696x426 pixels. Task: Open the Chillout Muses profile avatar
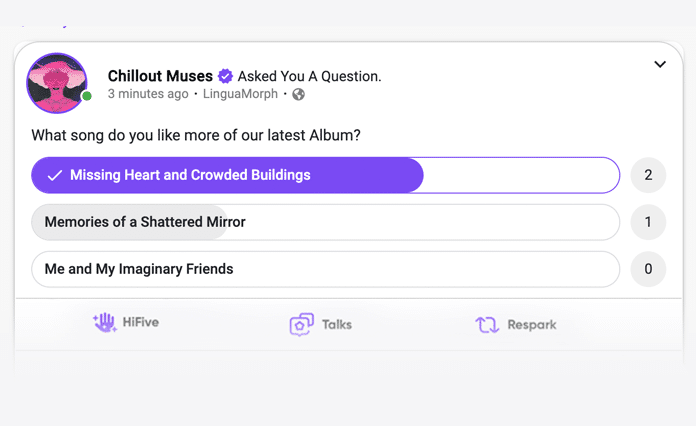tap(57, 83)
